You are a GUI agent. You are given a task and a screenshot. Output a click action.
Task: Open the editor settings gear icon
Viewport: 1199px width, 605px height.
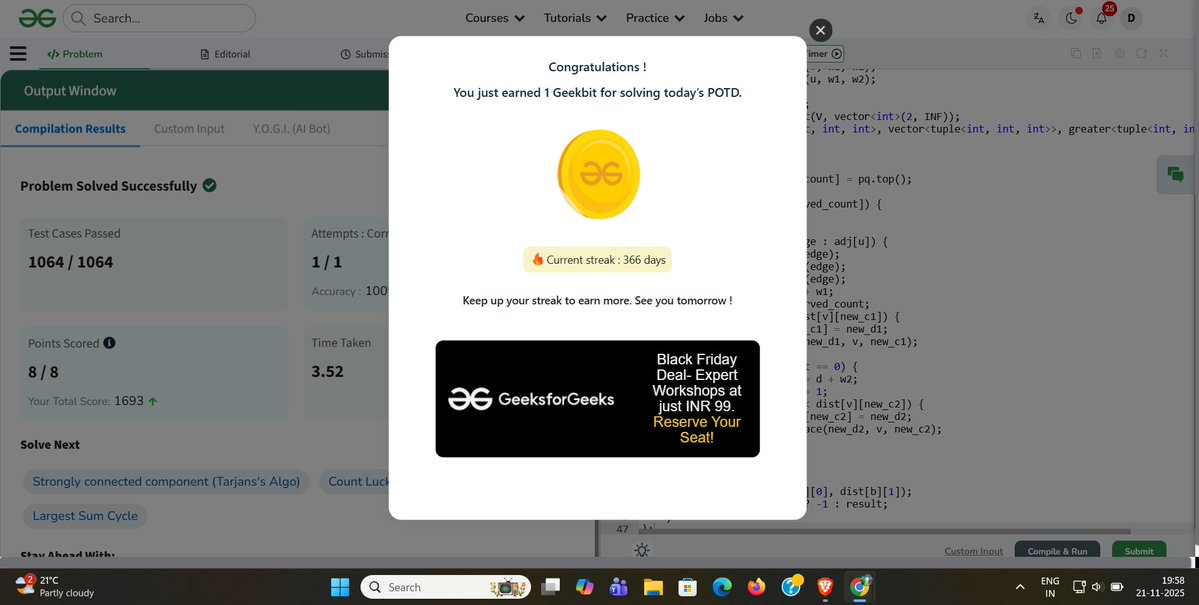(x=1119, y=53)
